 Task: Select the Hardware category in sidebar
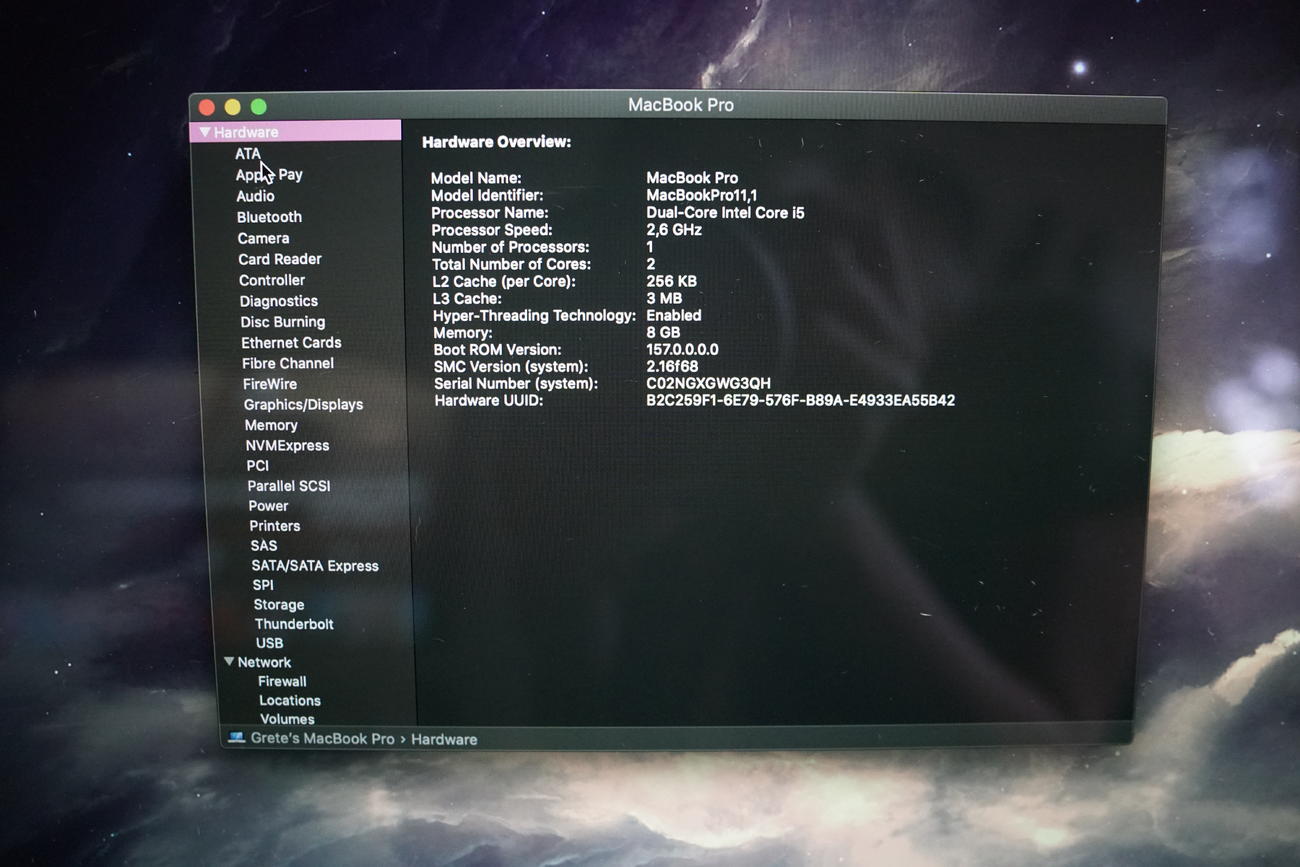[295, 132]
